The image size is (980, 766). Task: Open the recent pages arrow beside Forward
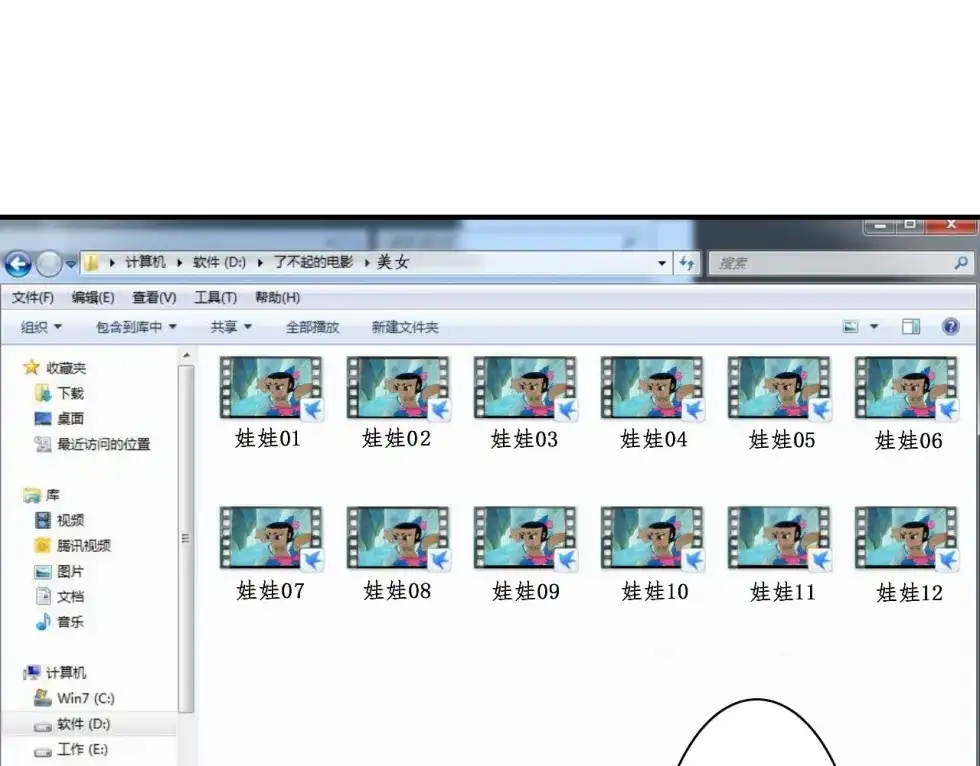pos(71,264)
